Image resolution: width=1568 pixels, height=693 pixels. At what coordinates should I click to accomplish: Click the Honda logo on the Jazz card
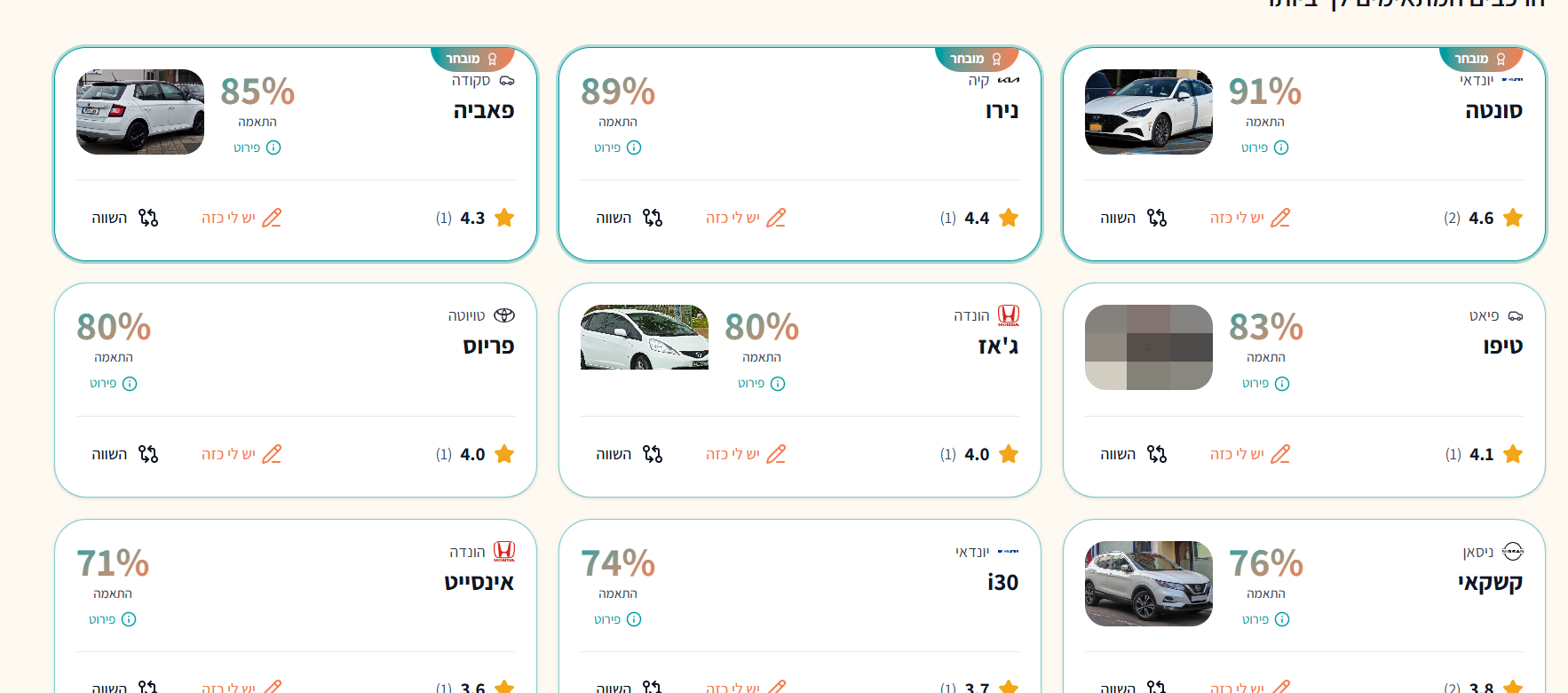(1009, 315)
